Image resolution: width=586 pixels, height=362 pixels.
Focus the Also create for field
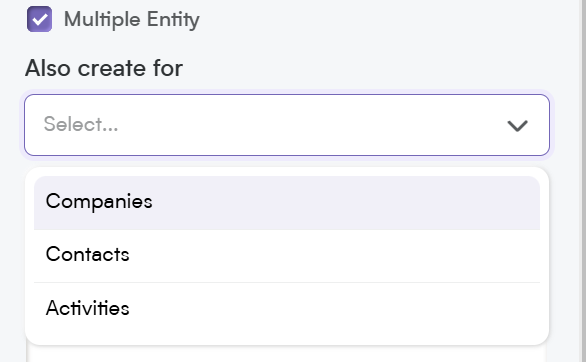pos(287,125)
